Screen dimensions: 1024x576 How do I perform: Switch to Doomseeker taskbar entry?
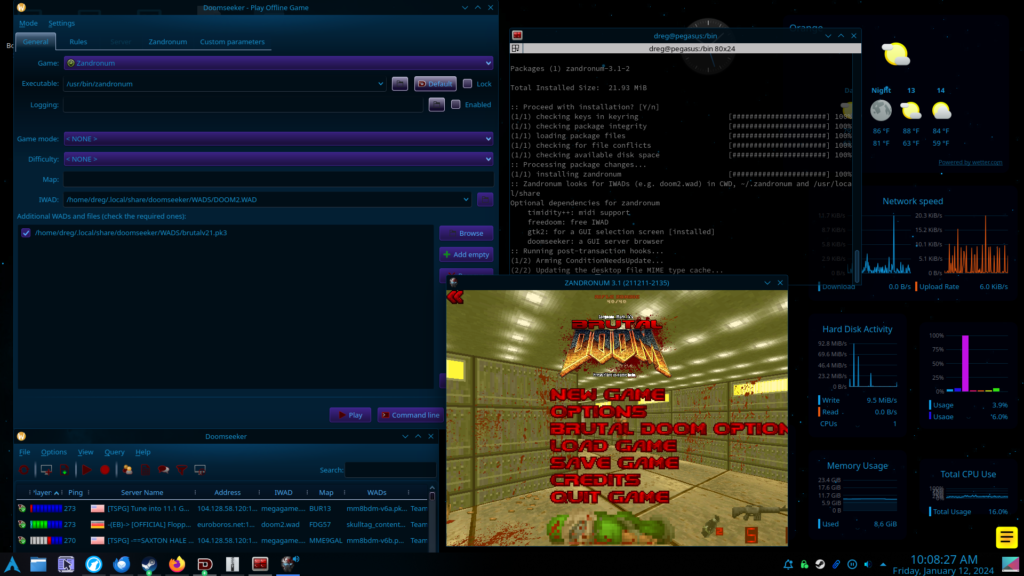click(204, 564)
